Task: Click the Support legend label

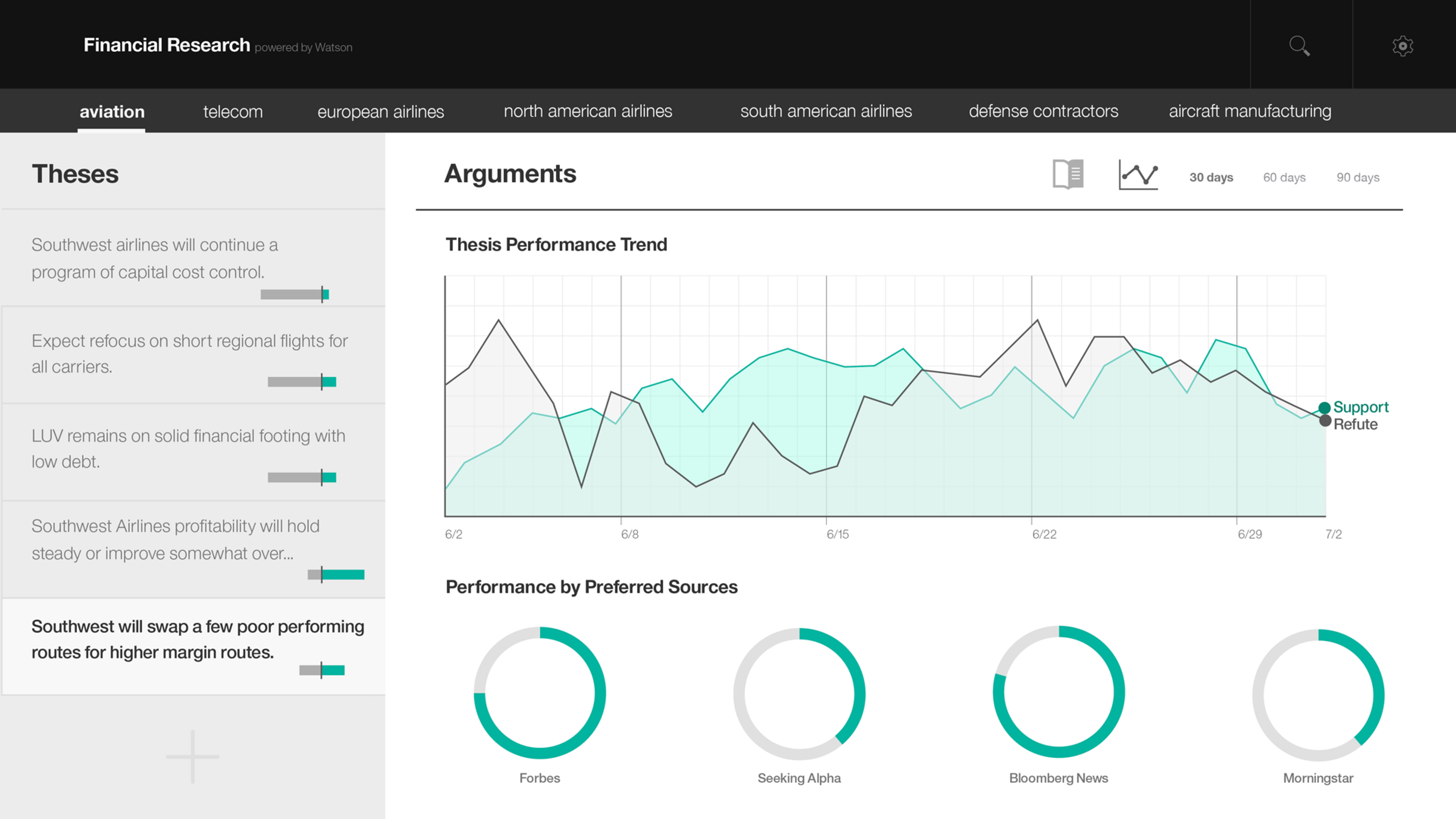Action: click(1360, 407)
